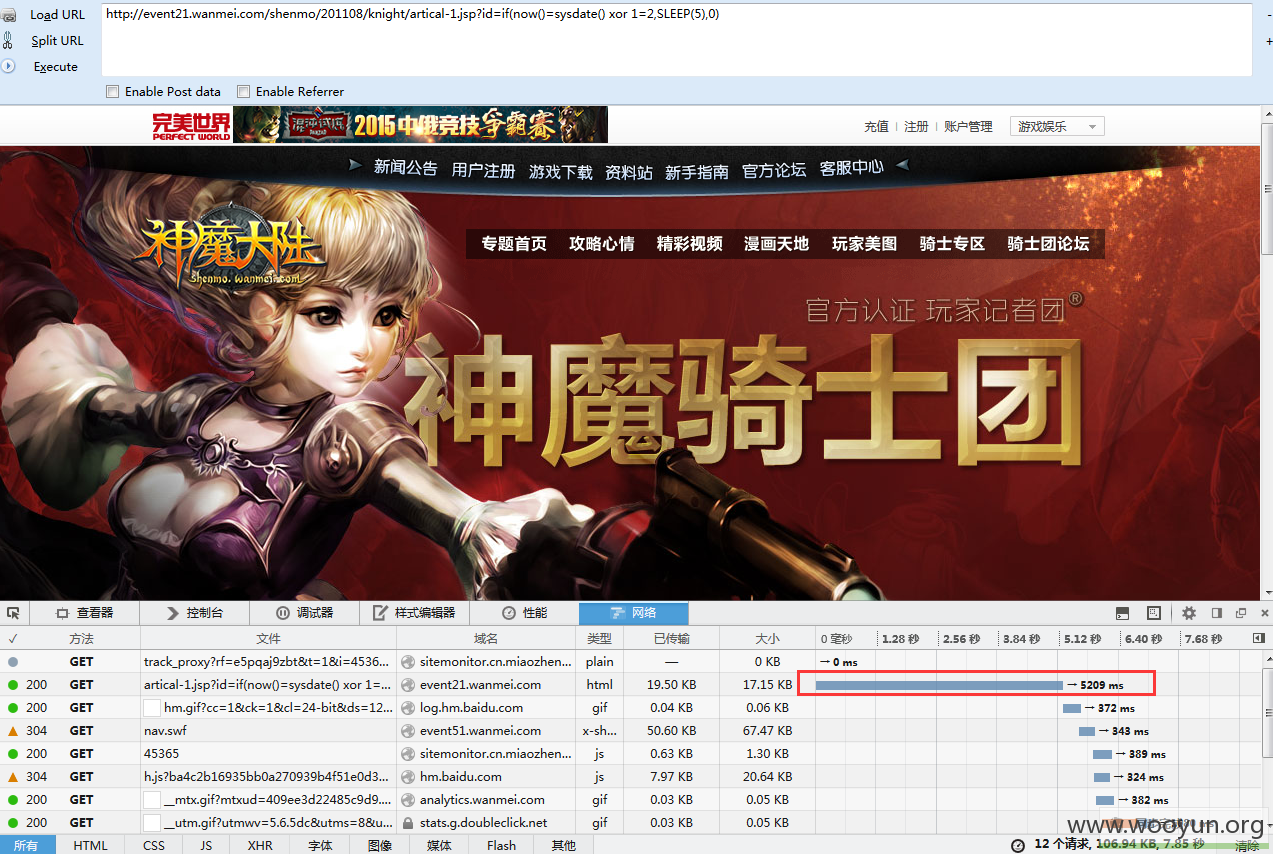Screen dimensions: 1273x854
Task: Click the Execute play icon
Action: (8, 66)
